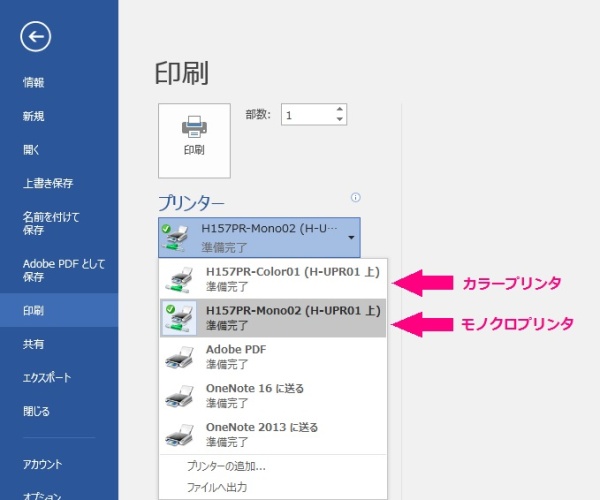Click the H157PR-Mono02 list printer icon
This screenshot has height=500, width=600.
[179, 318]
